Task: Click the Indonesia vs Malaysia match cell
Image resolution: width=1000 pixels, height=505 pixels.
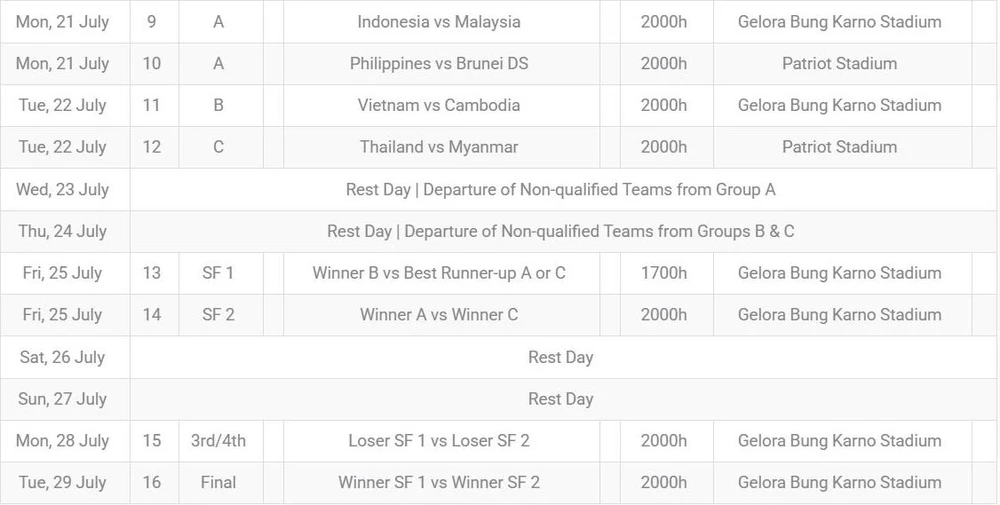Action: pos(439,21)
